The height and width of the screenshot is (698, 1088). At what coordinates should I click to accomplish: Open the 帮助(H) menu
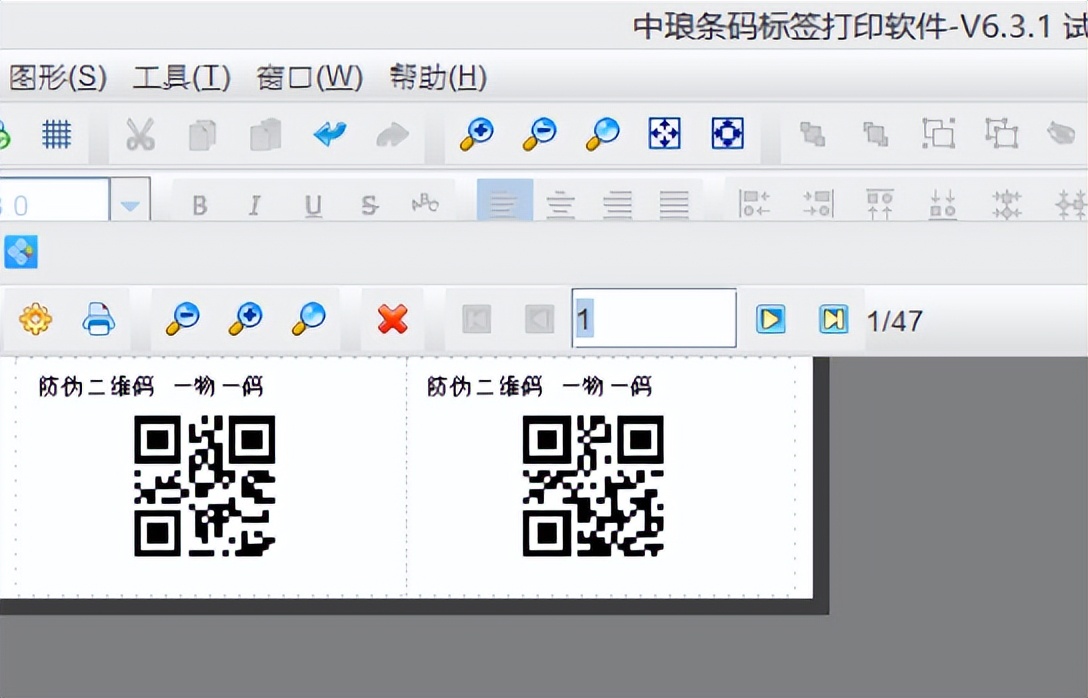point(438,78)
